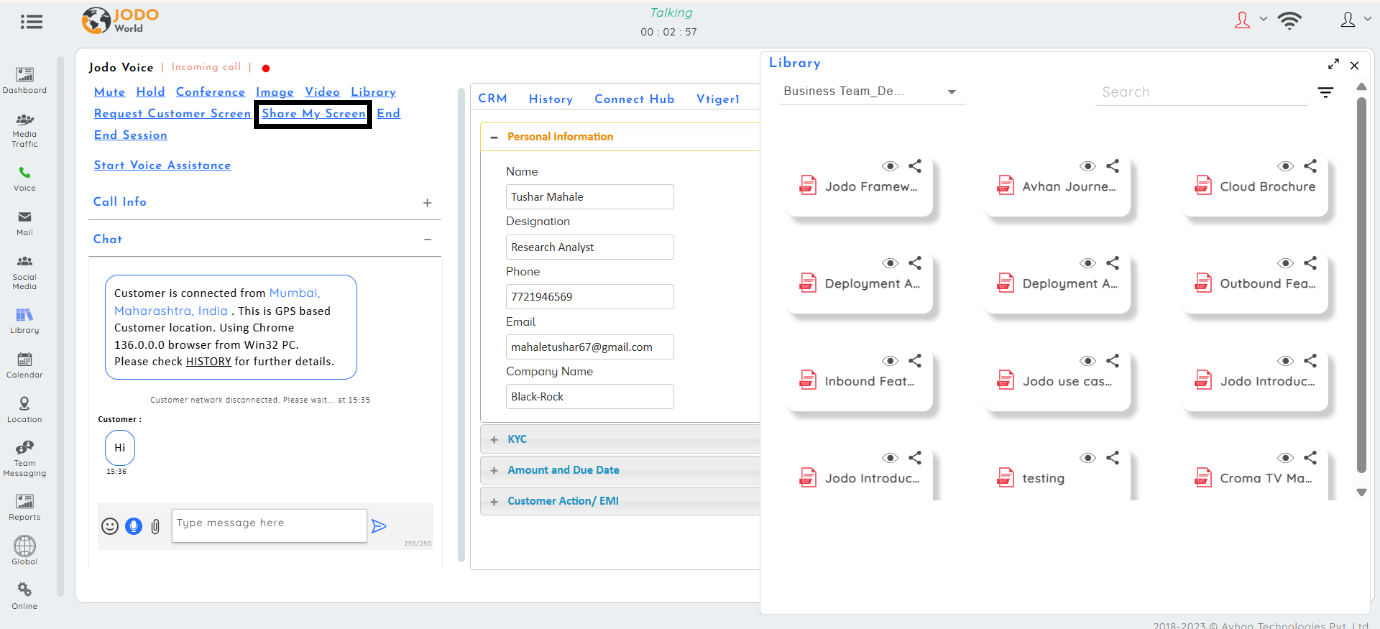Image resolution: width=1380 pixels, height=629 pixels.
Task: Expand the KYC section
Action: click(494, 440)
